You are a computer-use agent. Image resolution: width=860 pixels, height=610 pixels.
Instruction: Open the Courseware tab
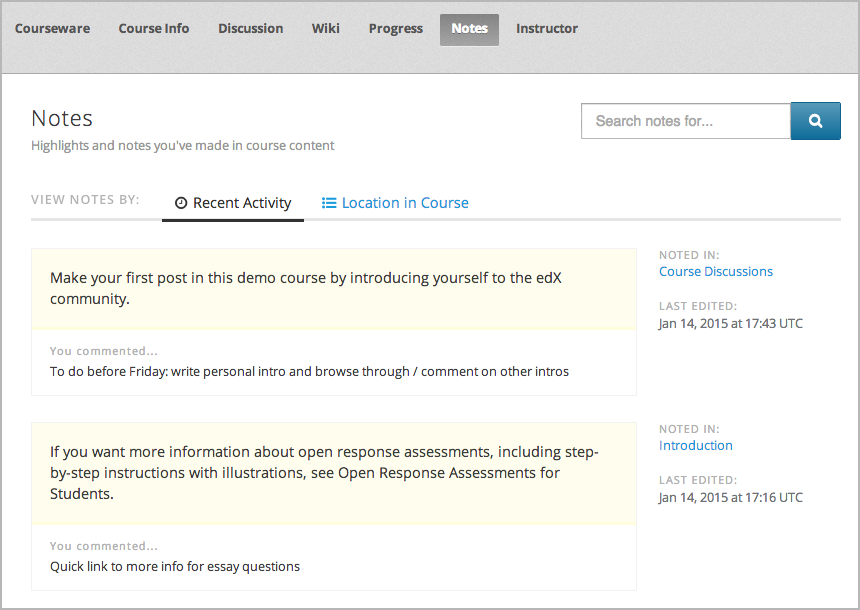coord(52,29)
